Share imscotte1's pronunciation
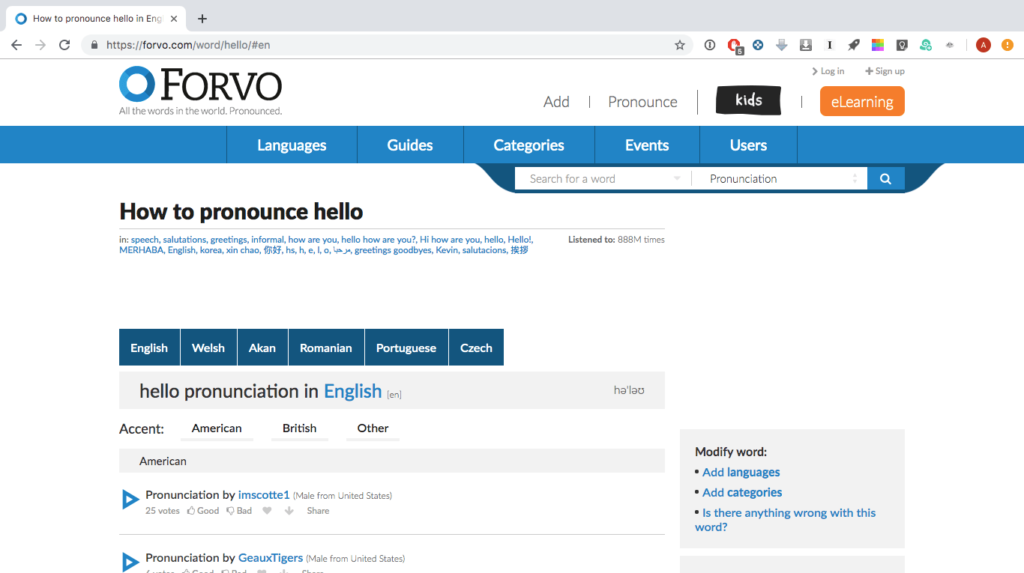Image resolution: width=1024 pixels, height=573 pixels. 318,511
